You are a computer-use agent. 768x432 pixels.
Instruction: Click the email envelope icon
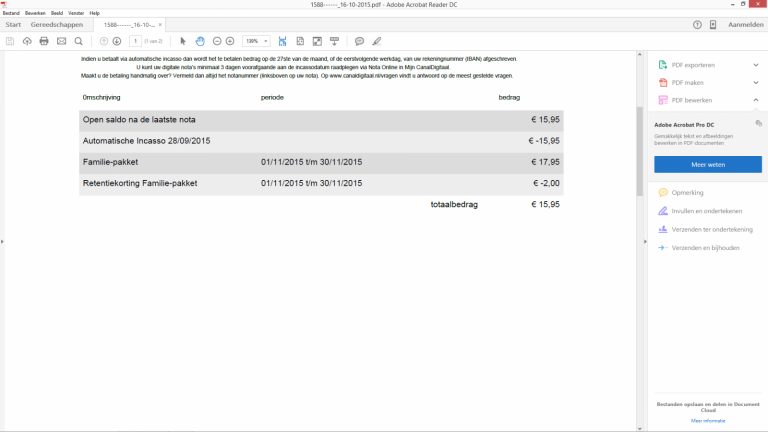pos(61,41)
